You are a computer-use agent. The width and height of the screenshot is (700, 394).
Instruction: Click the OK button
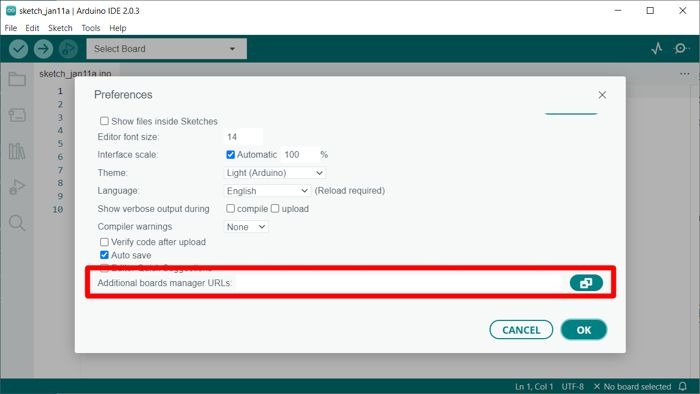(x=583, y=330)
